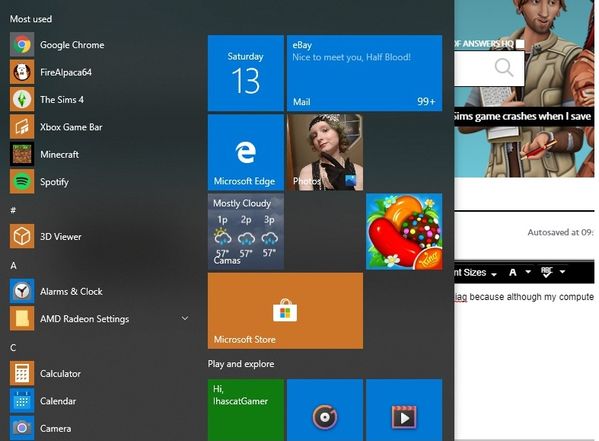Image resolution: width=599 pixels, height=441 pixels.
Task: Click the Answers HQ header link
Action: tap(484, 44)
